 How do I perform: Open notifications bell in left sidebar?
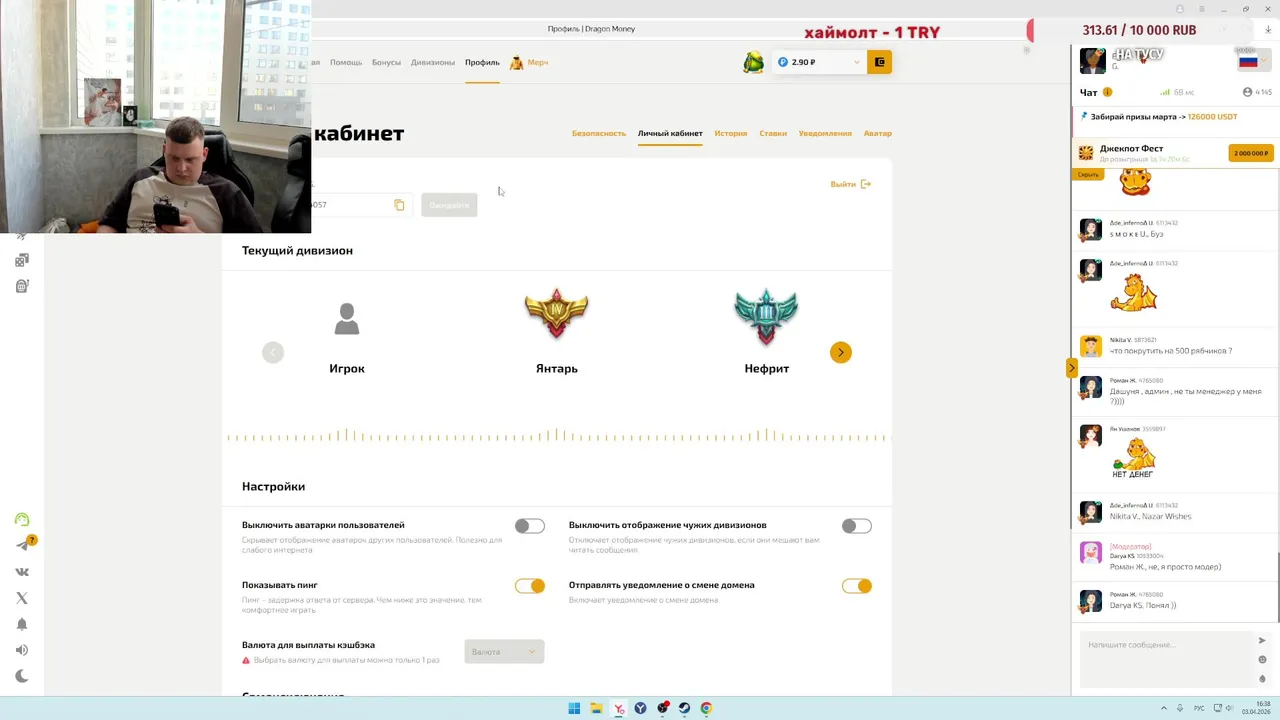click(22, 624)
